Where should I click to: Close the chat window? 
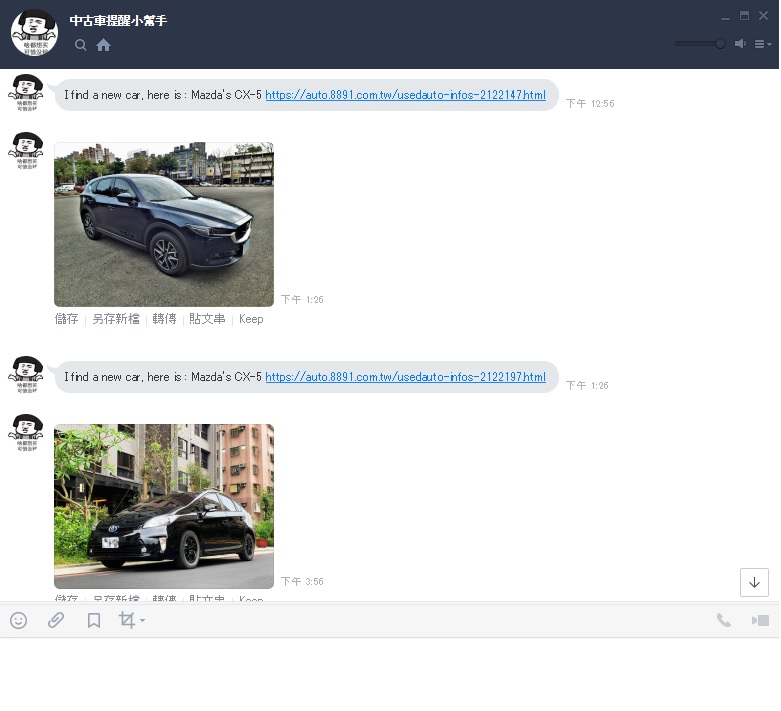pos(763,16)
